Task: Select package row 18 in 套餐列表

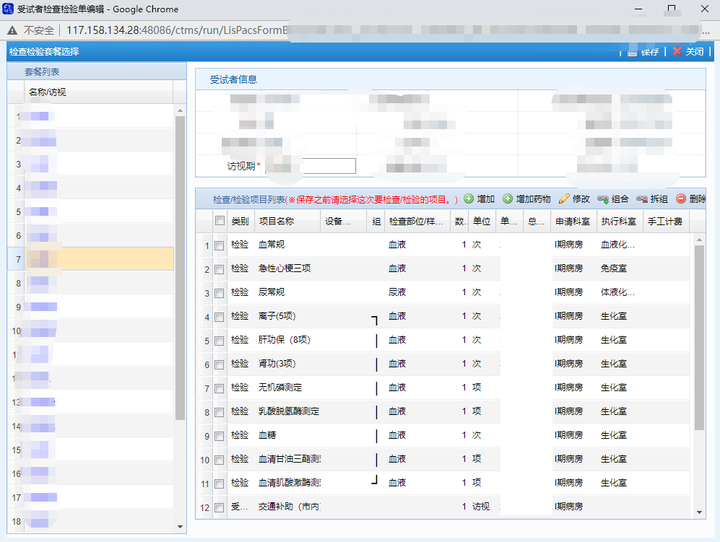Action: click(x=91, y=521)
